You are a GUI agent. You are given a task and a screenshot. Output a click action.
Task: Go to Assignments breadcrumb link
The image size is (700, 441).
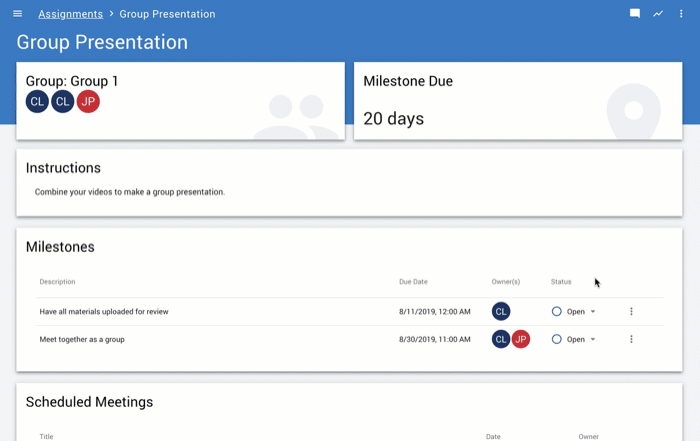[70, 14]
